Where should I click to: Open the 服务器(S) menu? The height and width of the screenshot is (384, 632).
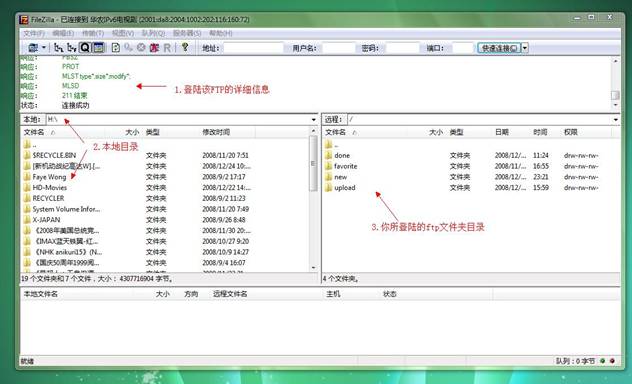187,33
